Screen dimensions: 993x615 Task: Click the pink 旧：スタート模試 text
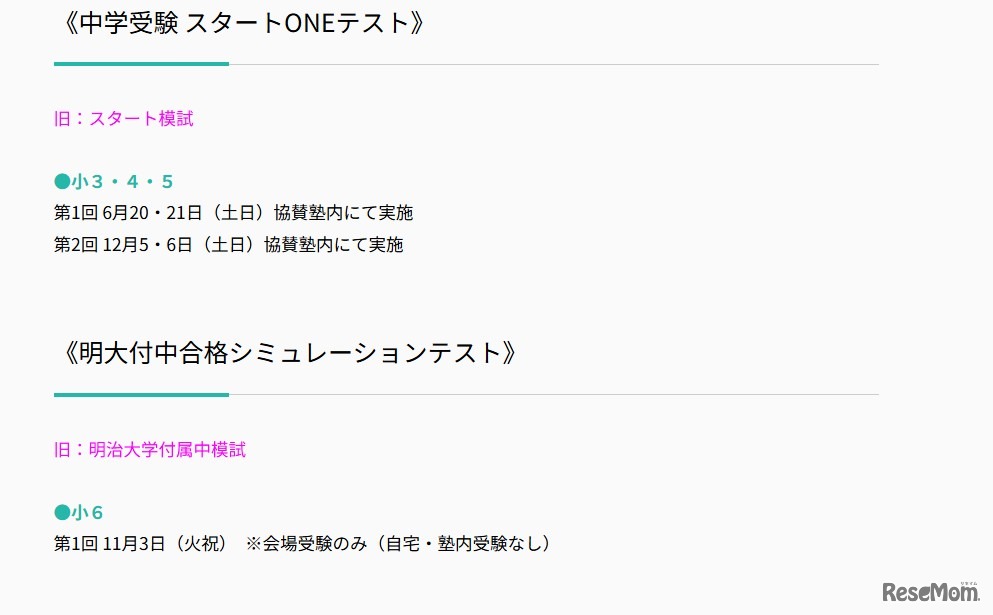(124, 118)
